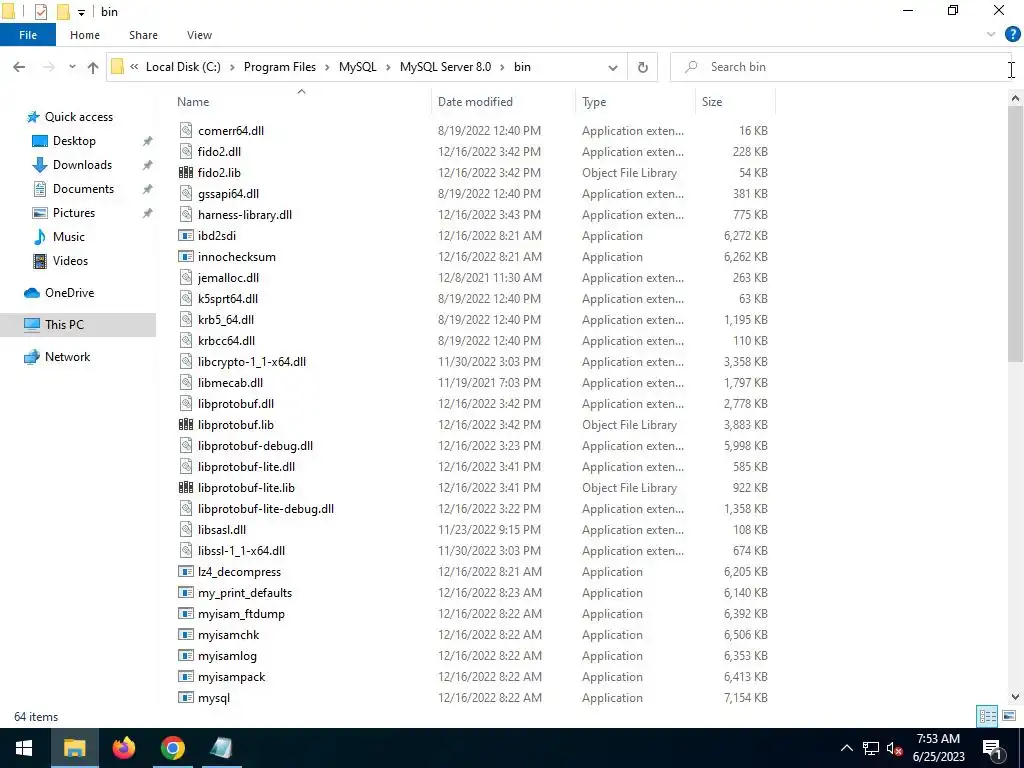
Task: Refresh the bin folder view
Action: click(x=643, y=67)
